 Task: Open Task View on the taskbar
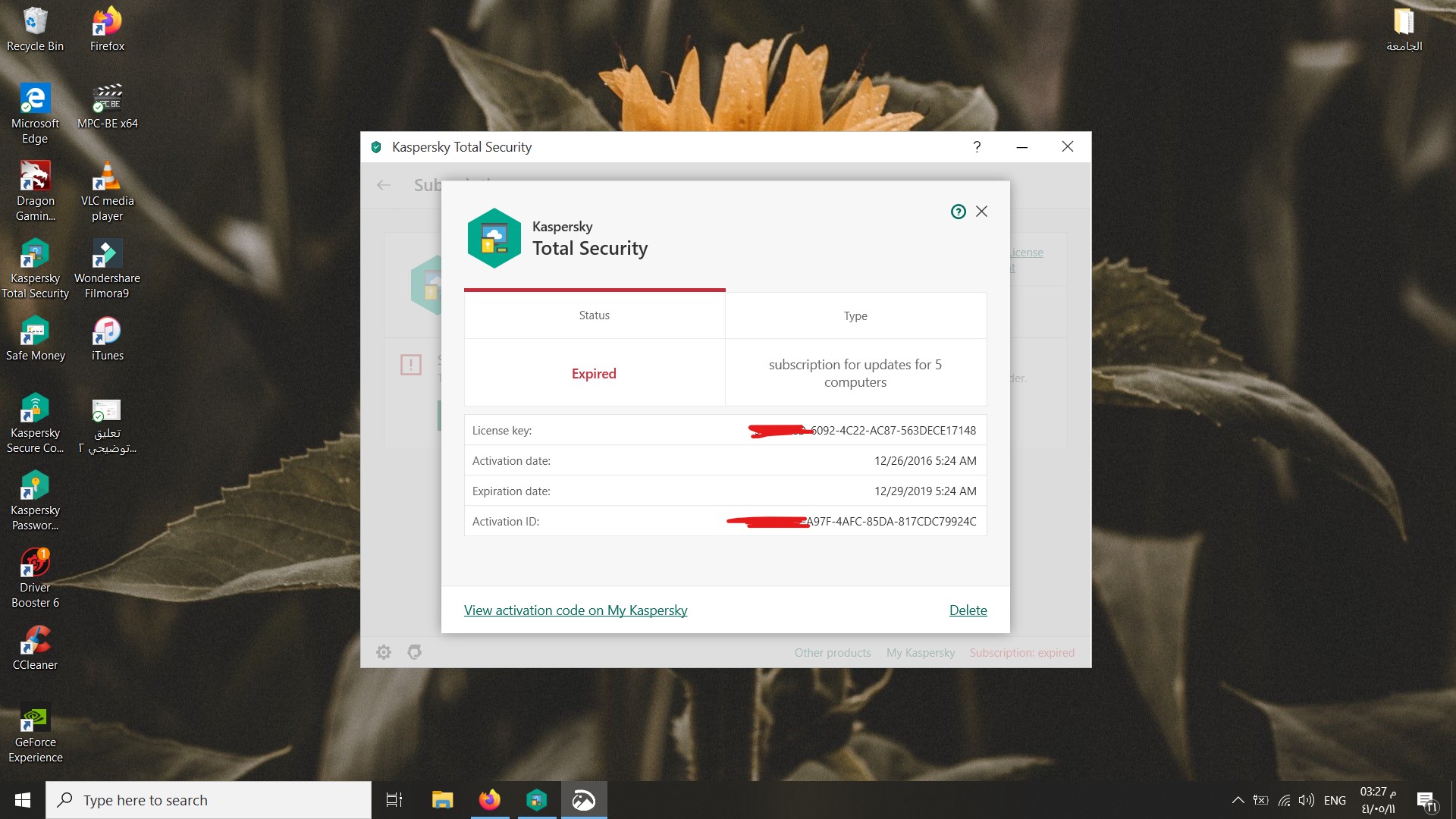(394, 800)
